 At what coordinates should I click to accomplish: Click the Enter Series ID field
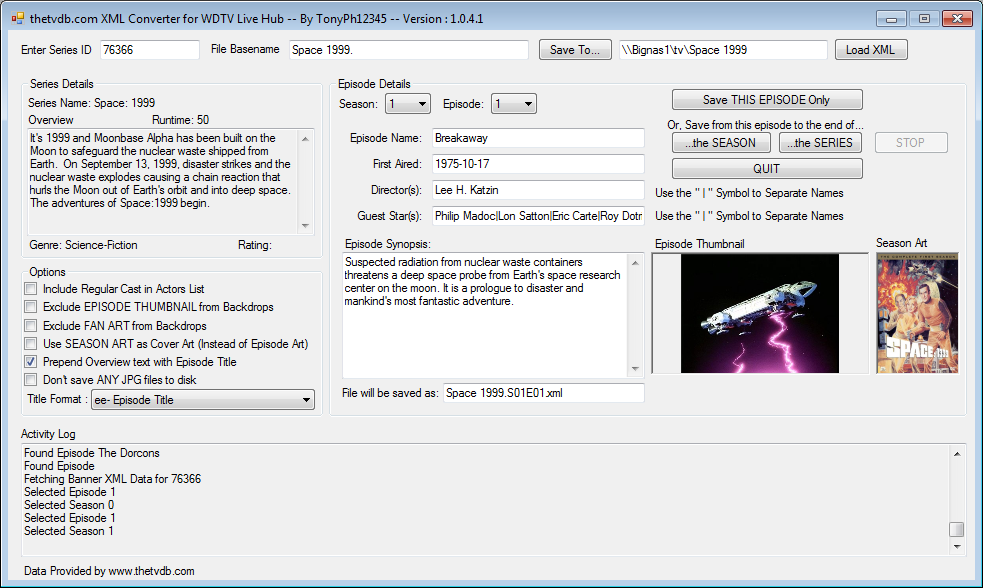(x=149, y=50)
